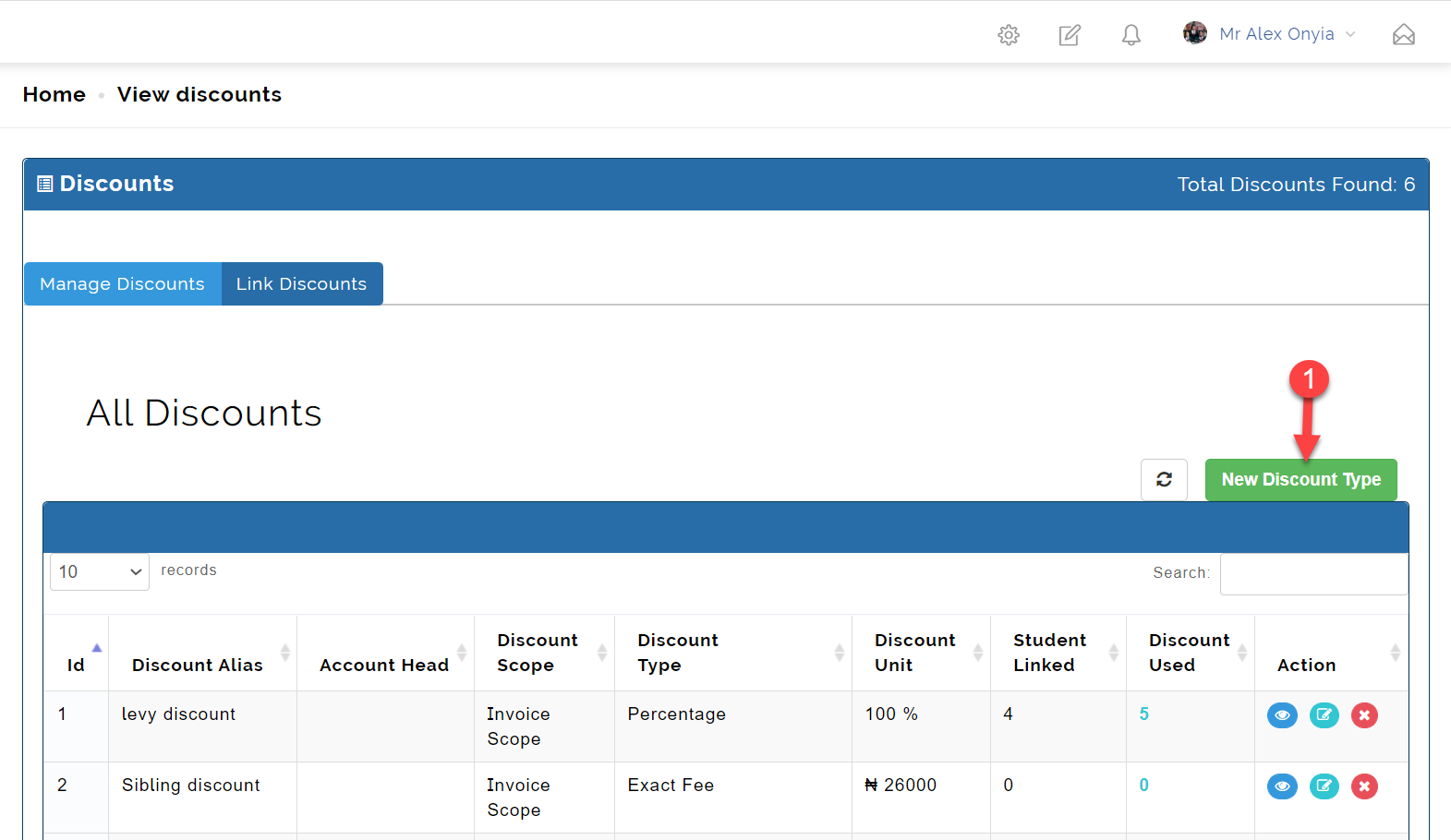
Task: Open the settings gear icon
Action: 1009,35
